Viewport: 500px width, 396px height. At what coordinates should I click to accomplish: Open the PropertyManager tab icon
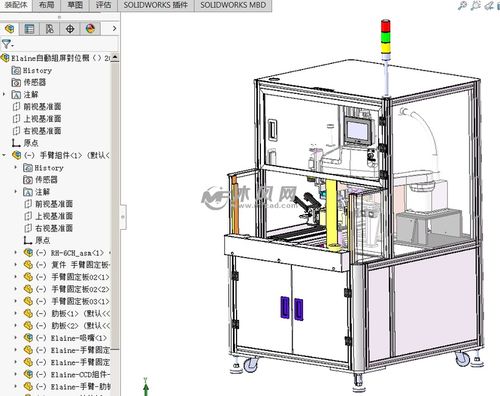point(29,29)
